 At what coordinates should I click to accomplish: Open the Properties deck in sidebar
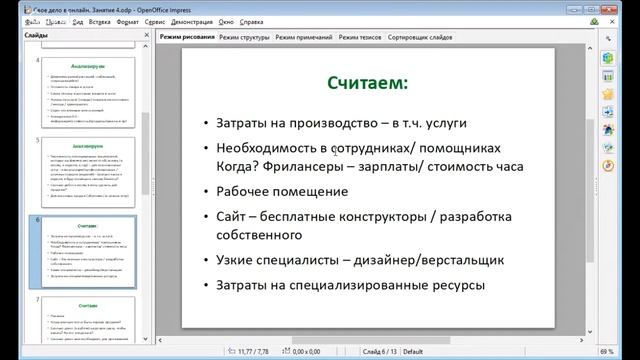click(x=608, y=58)
